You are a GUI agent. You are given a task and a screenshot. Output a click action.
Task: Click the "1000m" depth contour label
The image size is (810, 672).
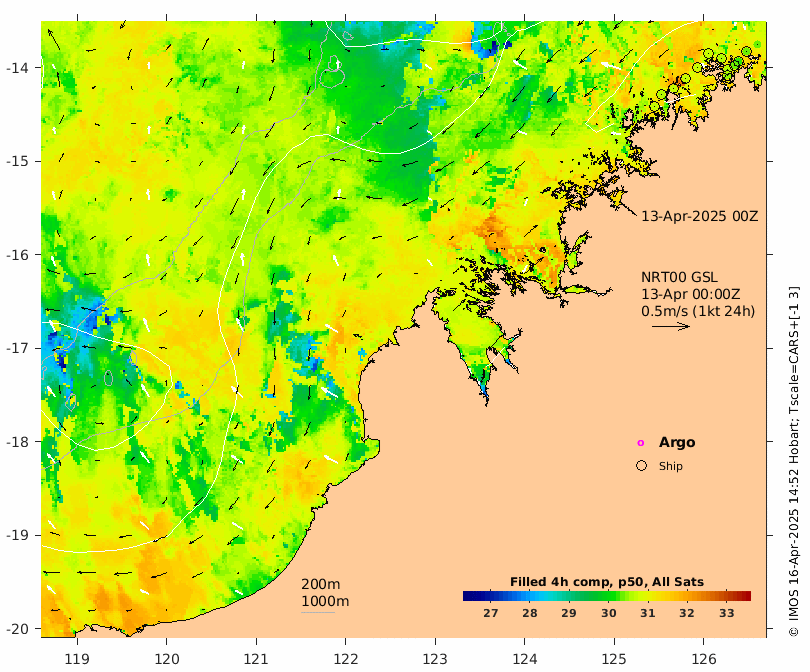325,601
